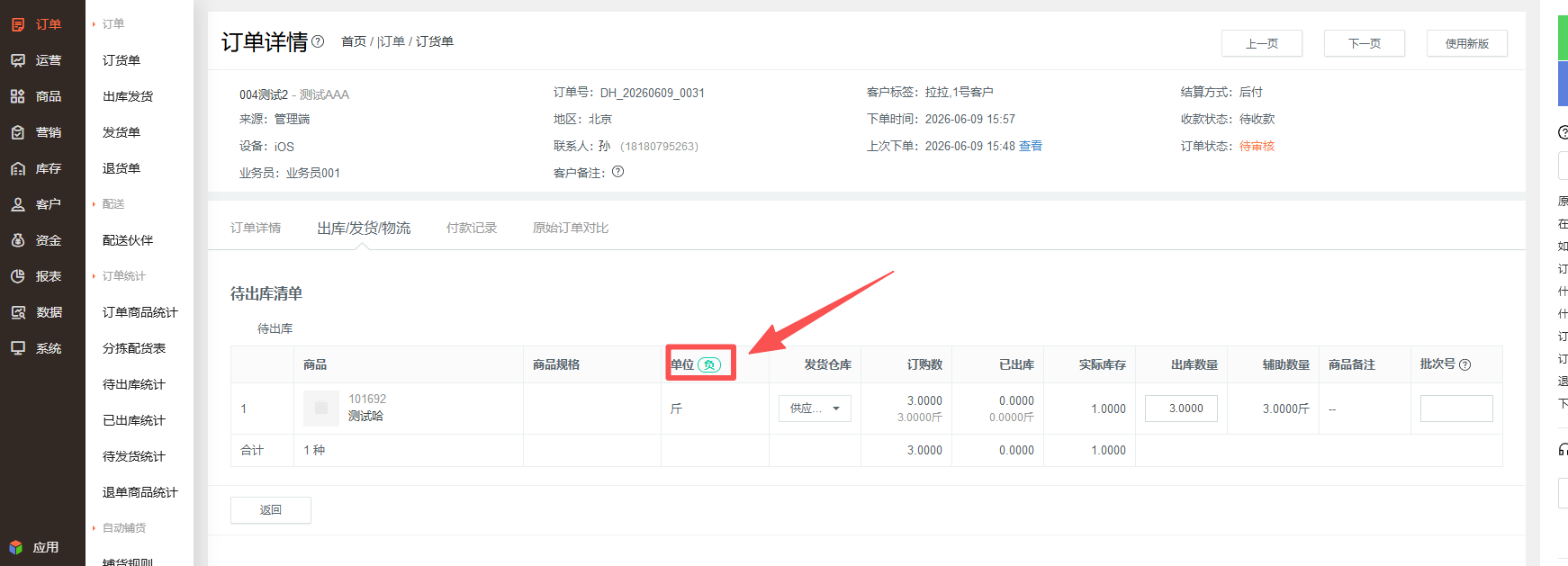The height and width of the screenshot is (566, 1568).
Task: Switch to the 出库/发货/物流 tab
Action: (x=364, y=228)
